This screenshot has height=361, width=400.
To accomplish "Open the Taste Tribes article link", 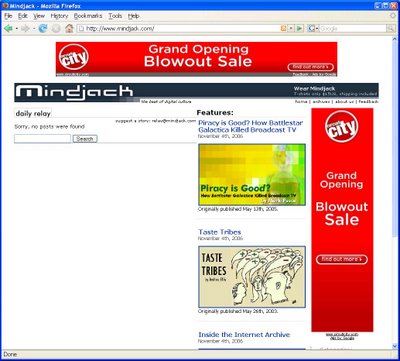I will coord(220,232).
